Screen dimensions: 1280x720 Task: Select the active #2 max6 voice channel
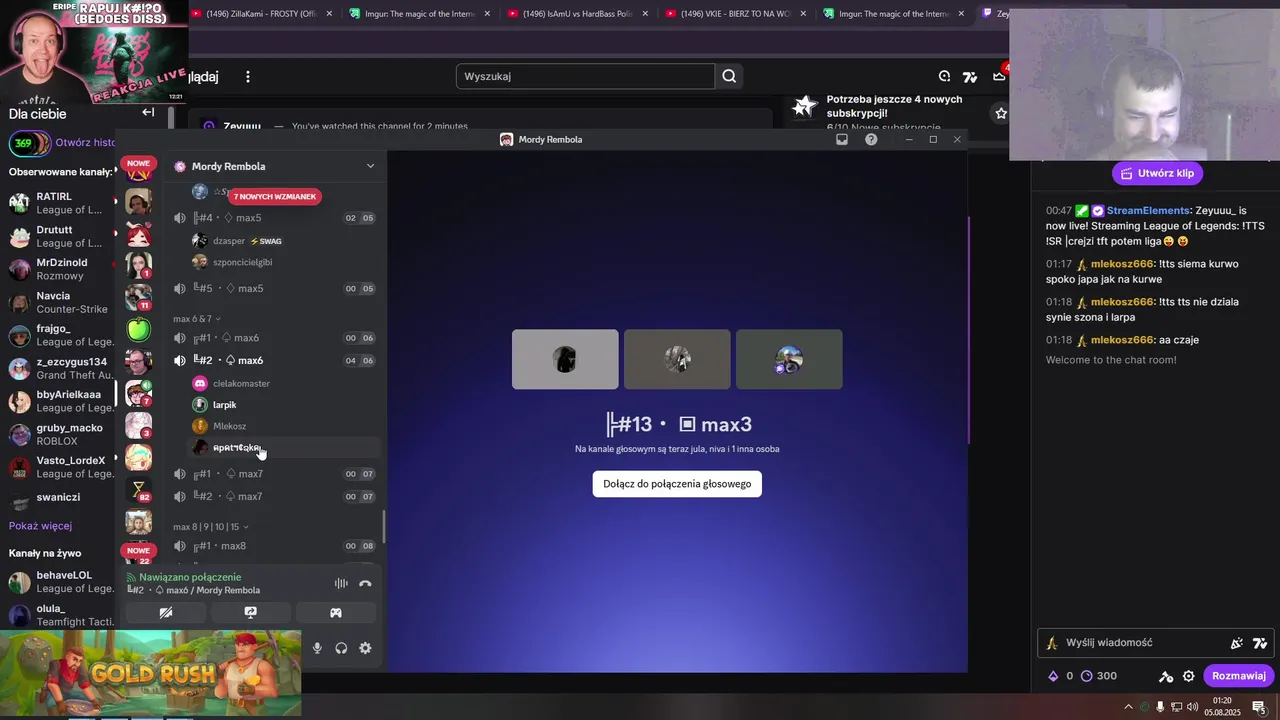[x=274, y=360]
